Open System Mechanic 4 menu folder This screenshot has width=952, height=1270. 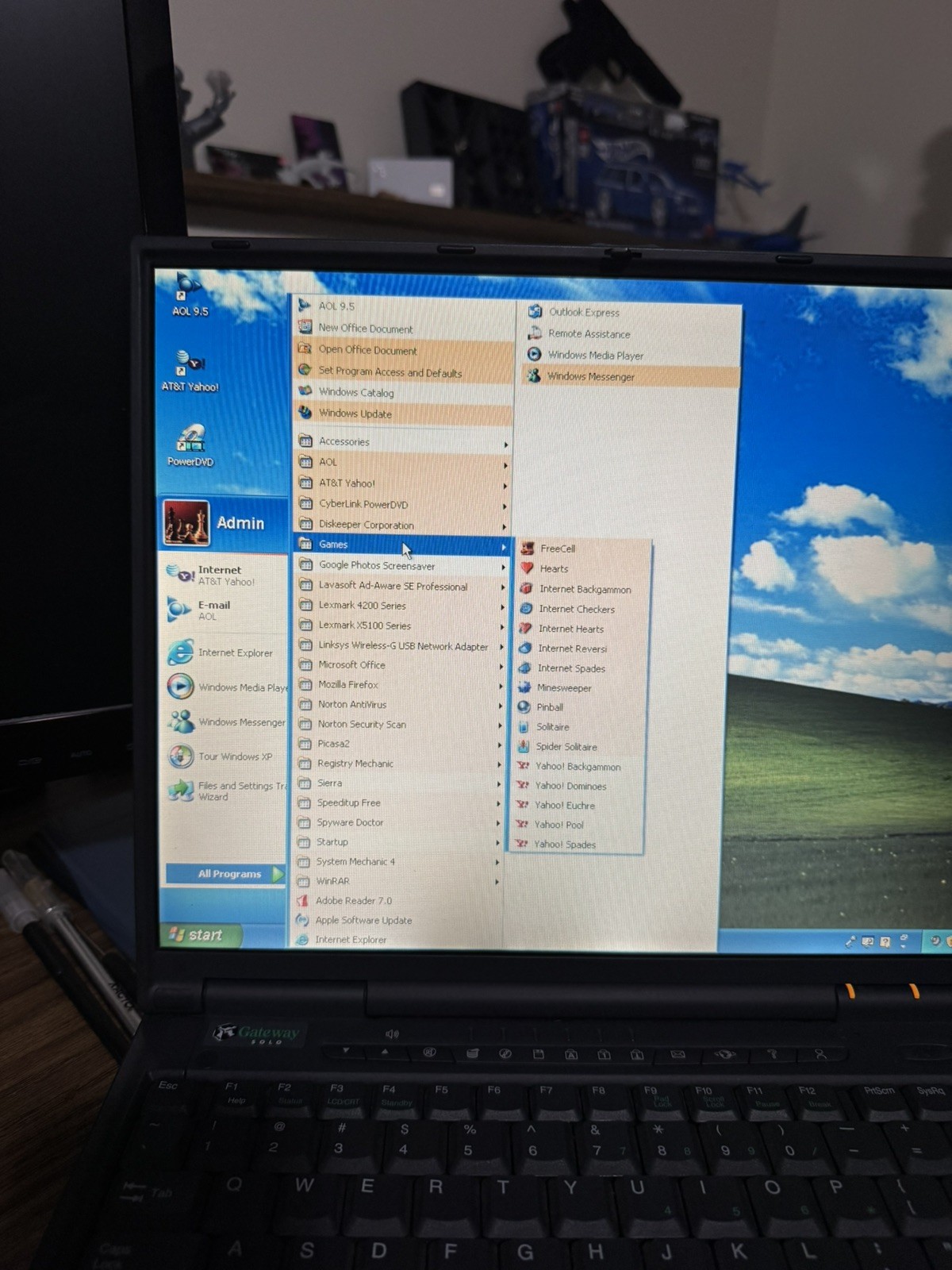[x=398, y=862]
